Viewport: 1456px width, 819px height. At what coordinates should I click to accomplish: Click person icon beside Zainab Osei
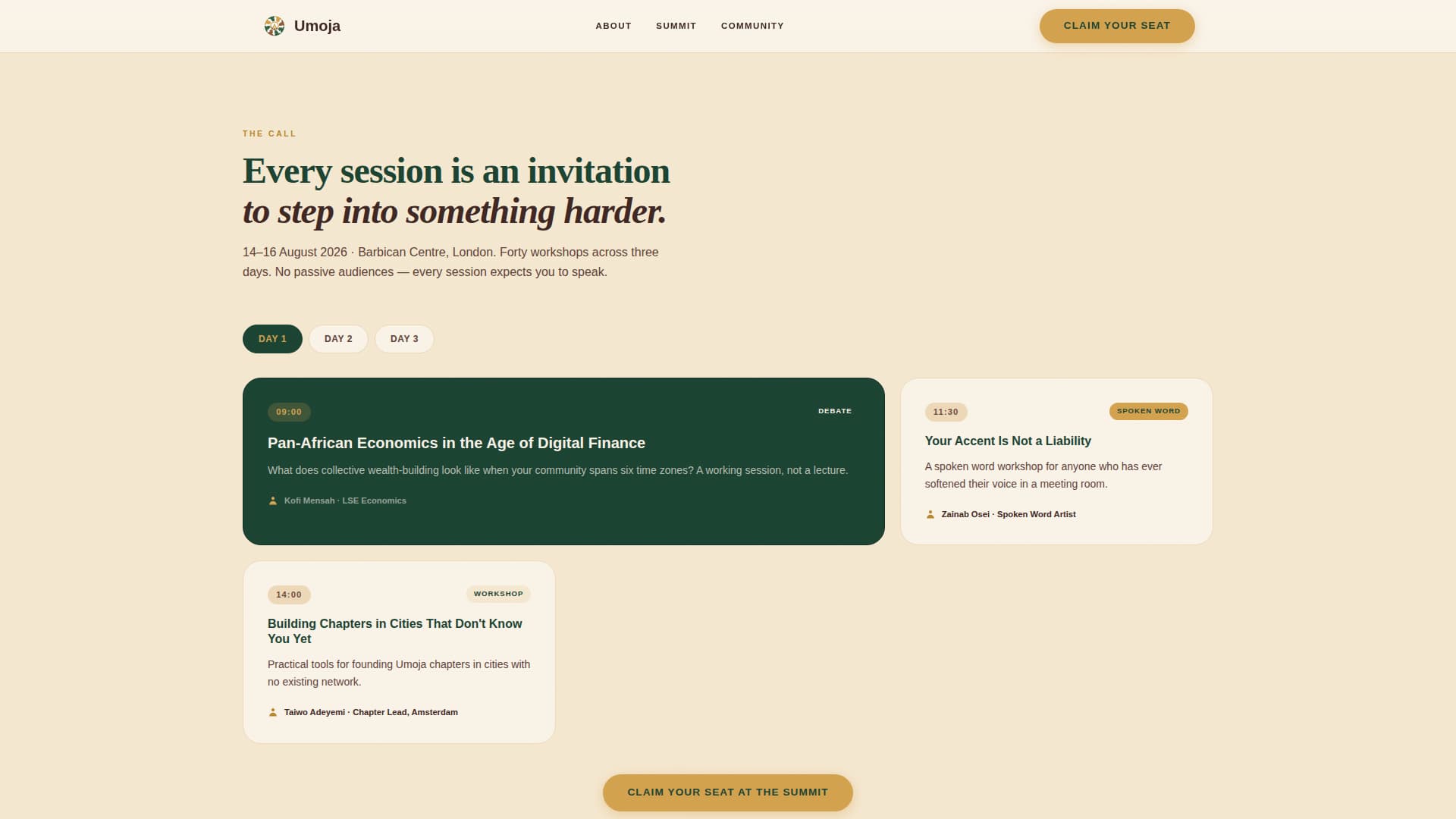tap(930, 514)
